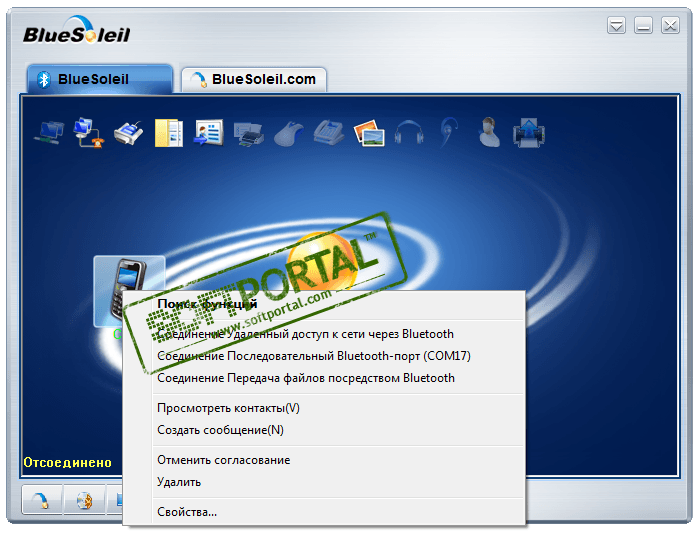The width and height of the screenshot is (700, 533).
Task: Click the Bluetooth Printer service icon
Action: pos(249,133)
